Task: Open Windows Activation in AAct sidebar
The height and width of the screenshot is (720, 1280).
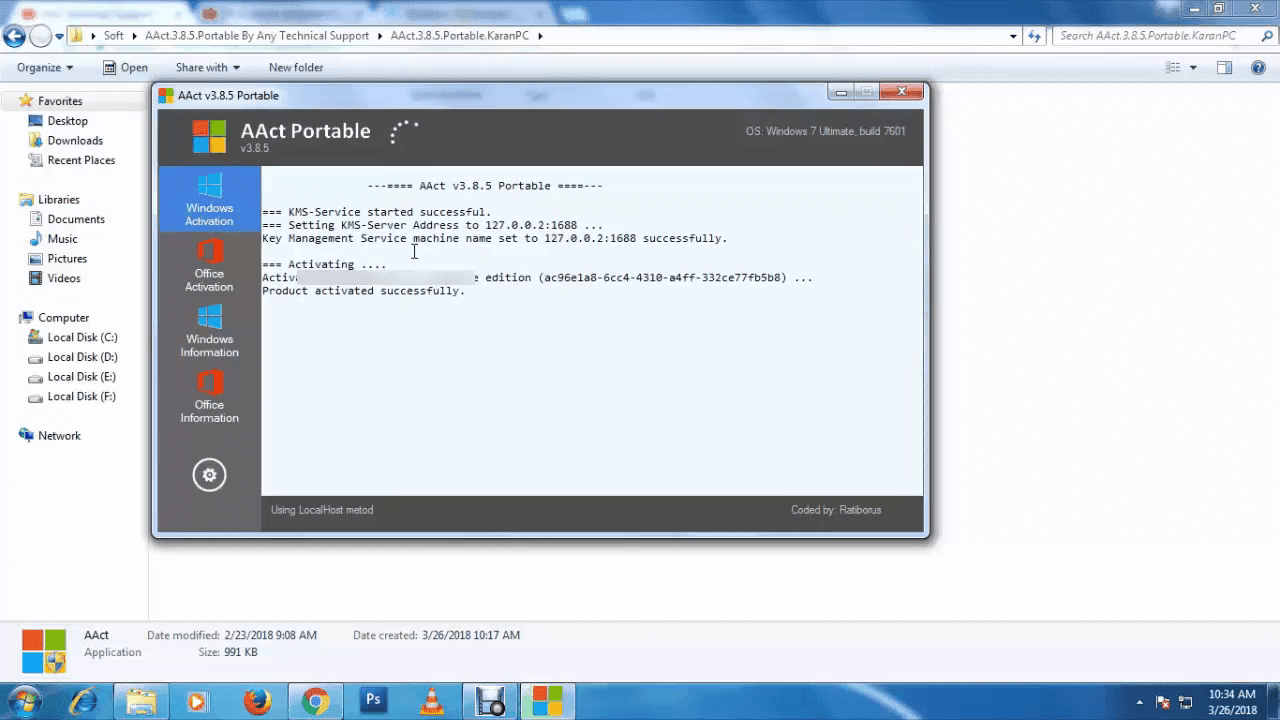Action: 209,199
